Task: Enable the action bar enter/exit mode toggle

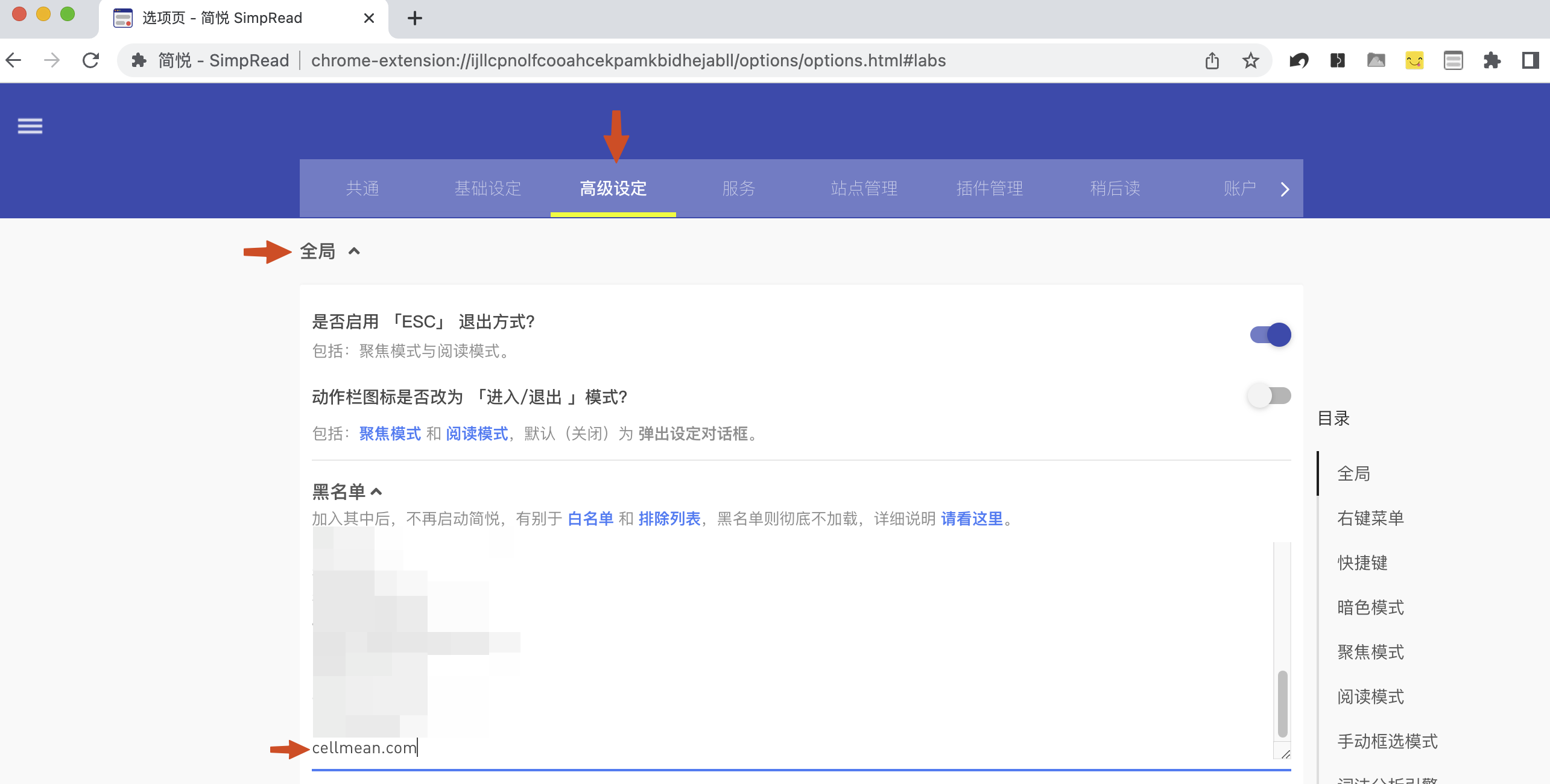Action: tap(1268, 396)
